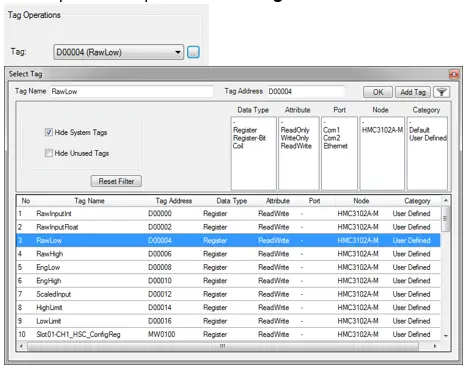467x367 pixels.
Task: Select Default in Category filter
Action: tap(419, 130)
